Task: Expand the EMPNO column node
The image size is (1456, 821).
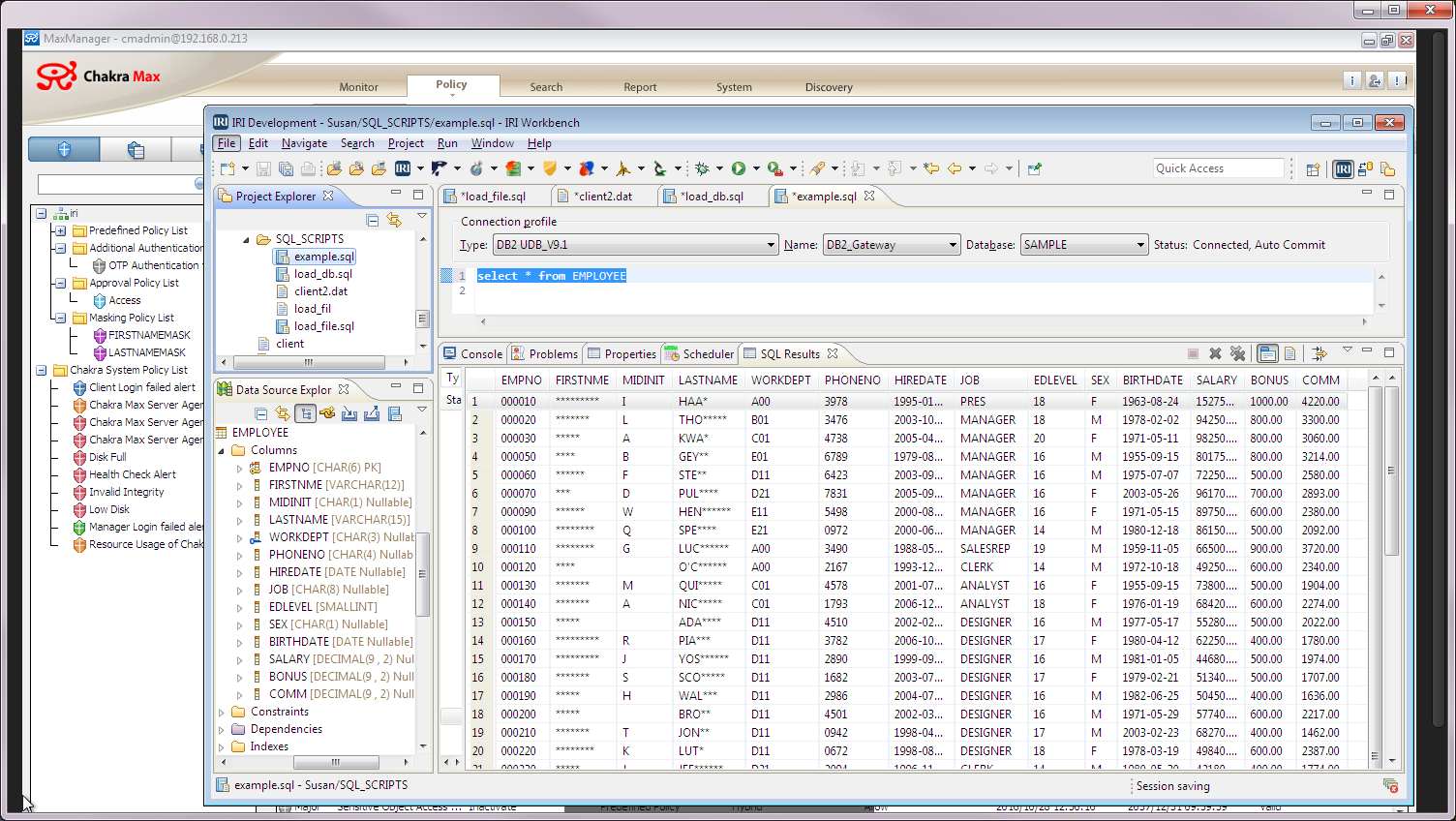Action: [240, 468]
